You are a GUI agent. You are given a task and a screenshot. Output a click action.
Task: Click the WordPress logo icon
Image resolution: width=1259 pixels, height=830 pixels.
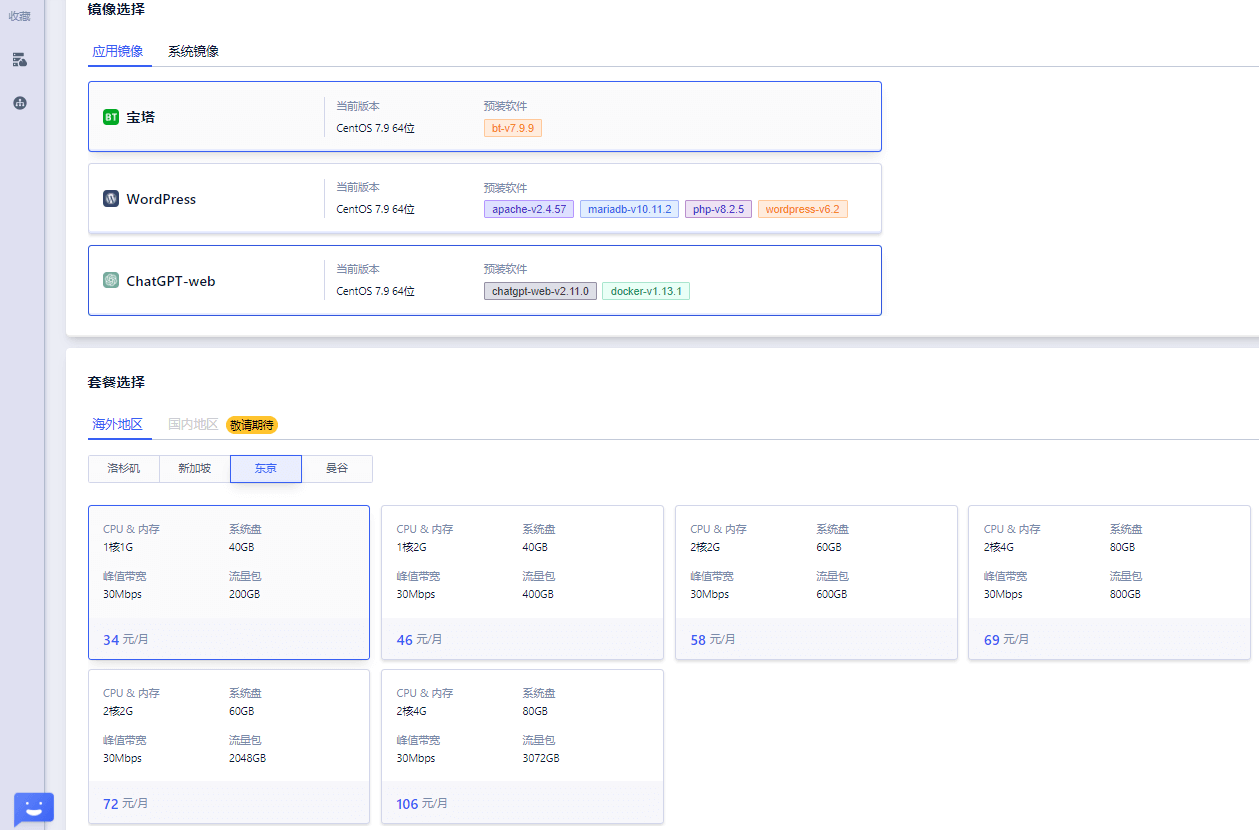pos(111,199)
